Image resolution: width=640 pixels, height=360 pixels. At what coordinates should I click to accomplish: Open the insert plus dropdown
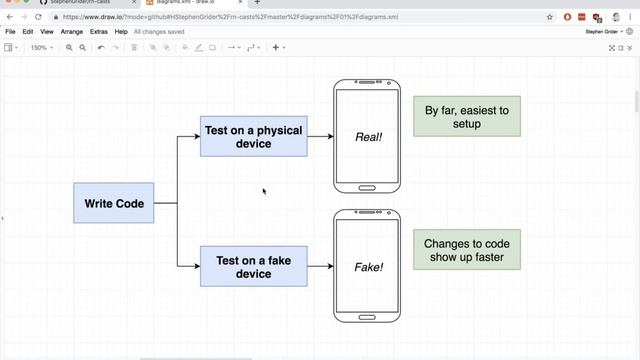click(x=278, y=48)
